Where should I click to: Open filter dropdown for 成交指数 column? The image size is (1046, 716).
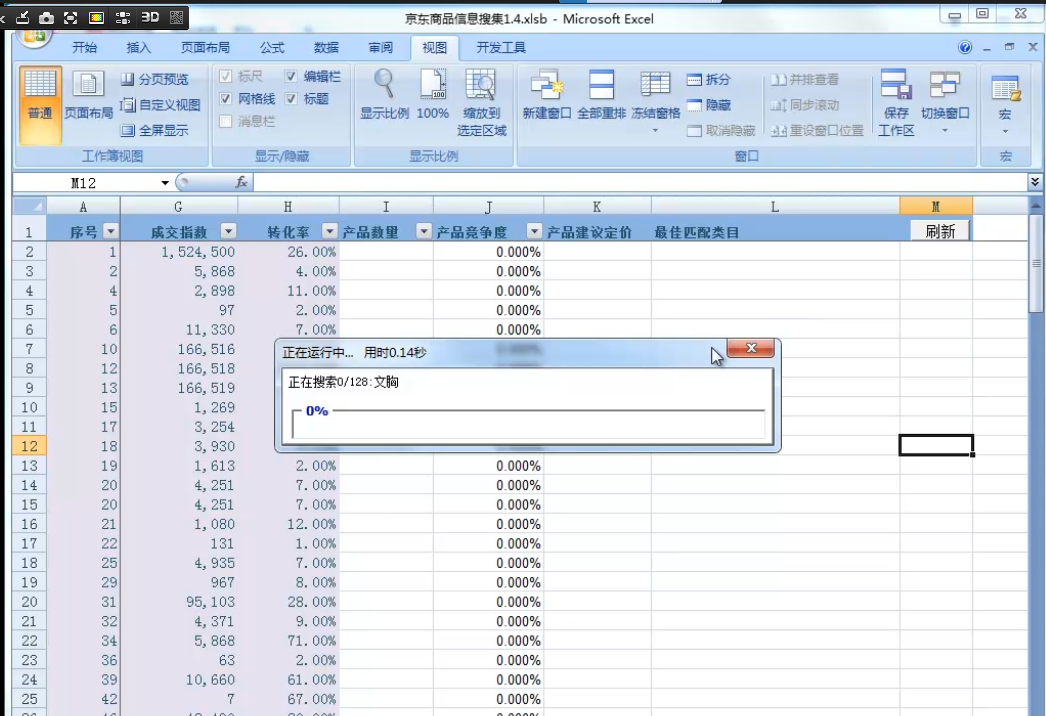tap(228, 232)
